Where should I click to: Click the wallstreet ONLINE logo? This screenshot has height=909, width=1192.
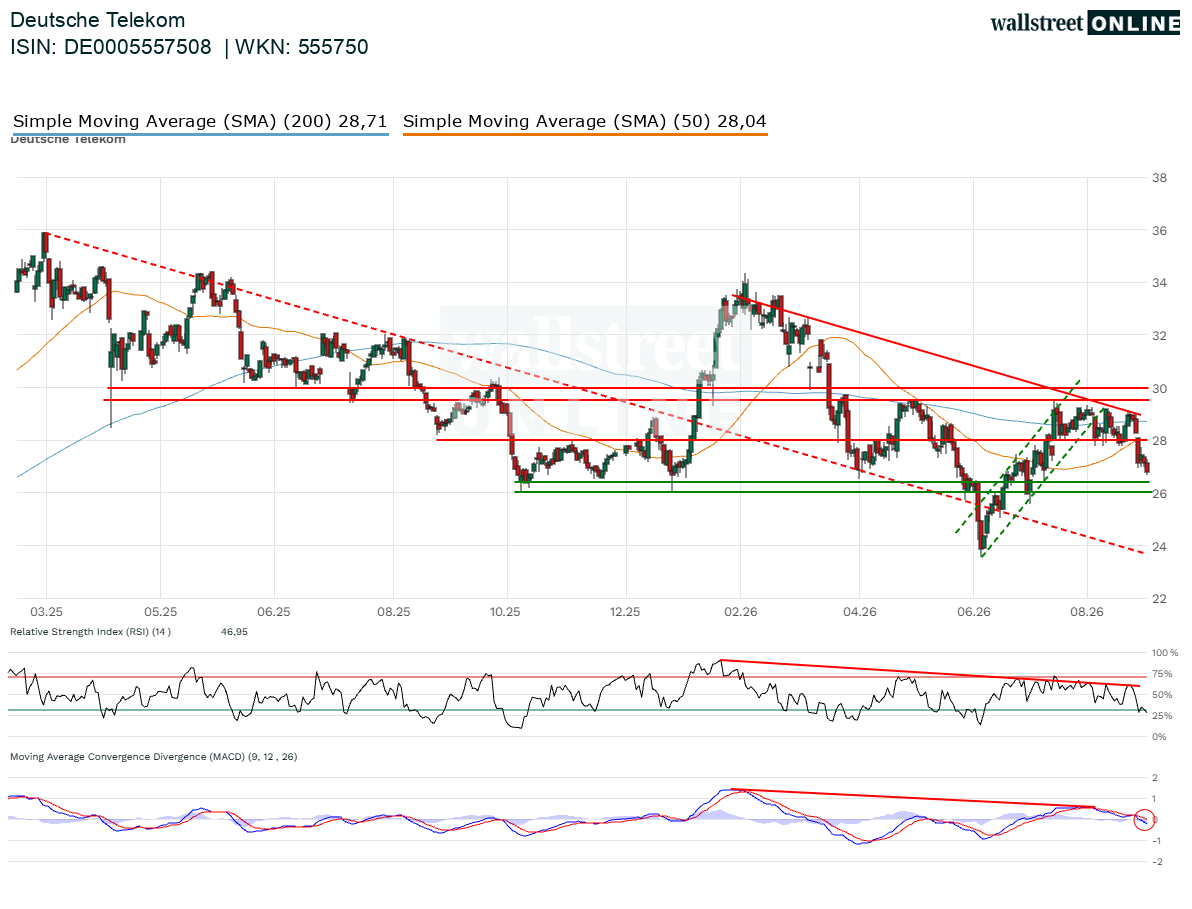pyautogui.click(x=1085, y=23)
